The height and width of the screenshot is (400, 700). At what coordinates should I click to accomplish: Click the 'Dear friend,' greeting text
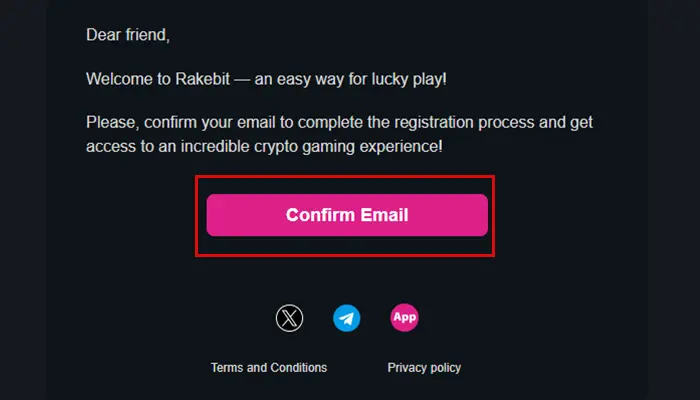128,35
